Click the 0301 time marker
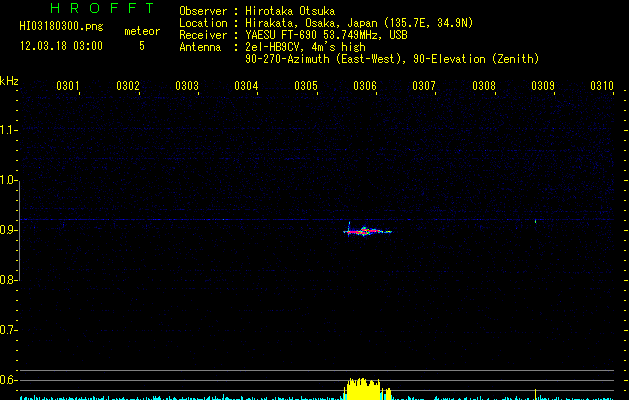This screenshot has width=629, height=400. click(67, 86)
